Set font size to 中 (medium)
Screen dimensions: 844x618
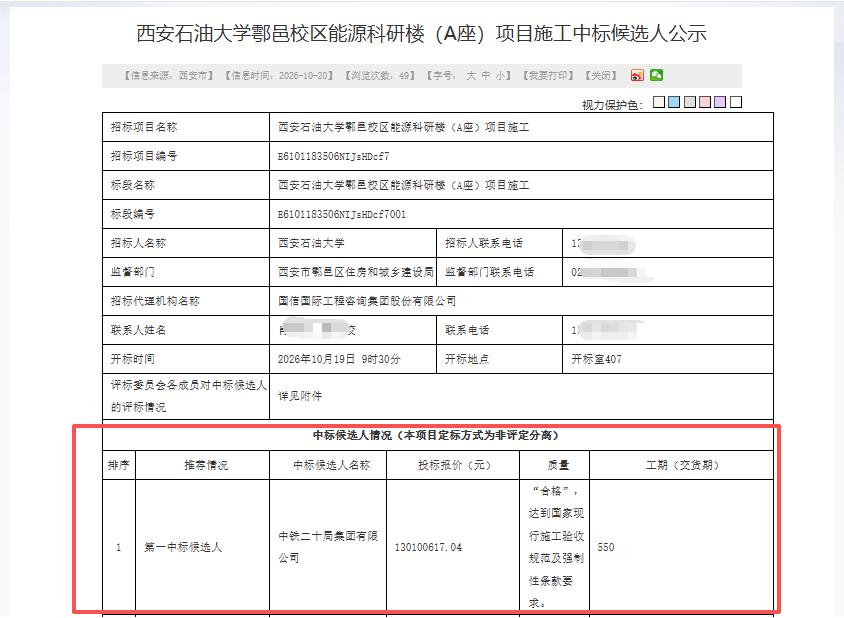click(486, 76)
